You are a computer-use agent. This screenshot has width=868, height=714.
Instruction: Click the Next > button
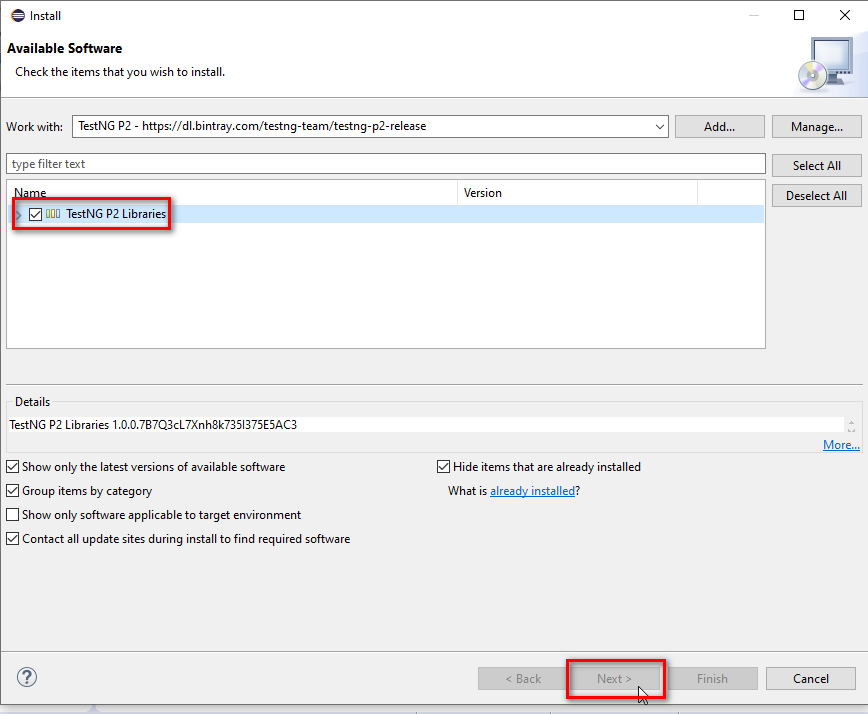click(614, 679)
